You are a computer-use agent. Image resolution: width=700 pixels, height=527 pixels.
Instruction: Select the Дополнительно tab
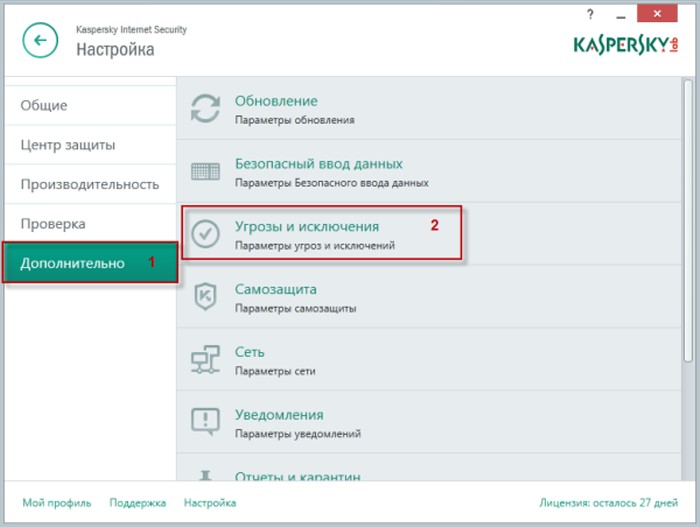click(x=73, y=263)
